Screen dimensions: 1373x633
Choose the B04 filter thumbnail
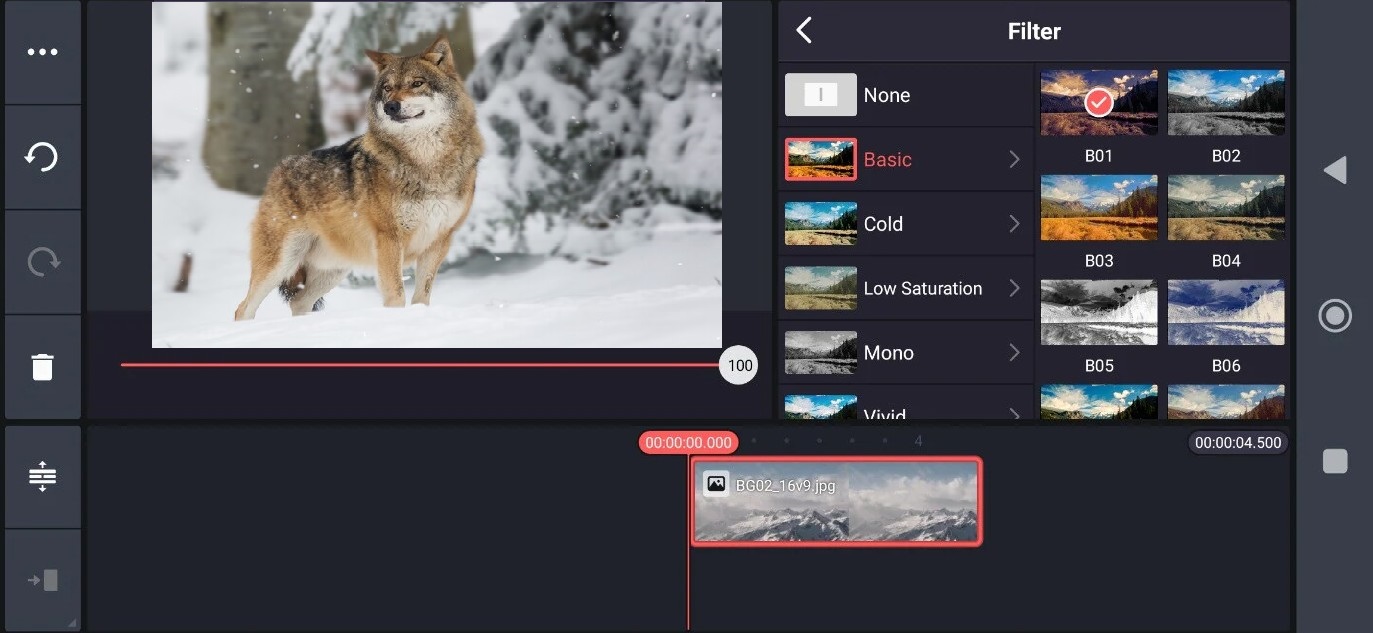tap(1226, 208)
